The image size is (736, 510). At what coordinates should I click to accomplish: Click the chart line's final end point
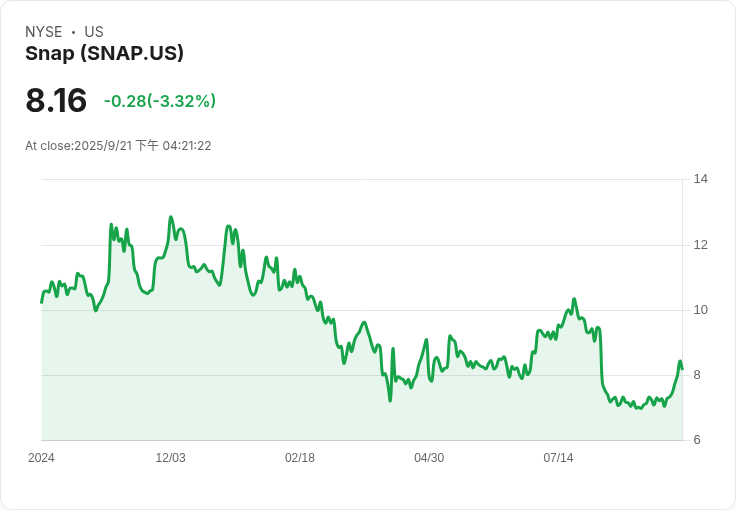click(682, 369)
